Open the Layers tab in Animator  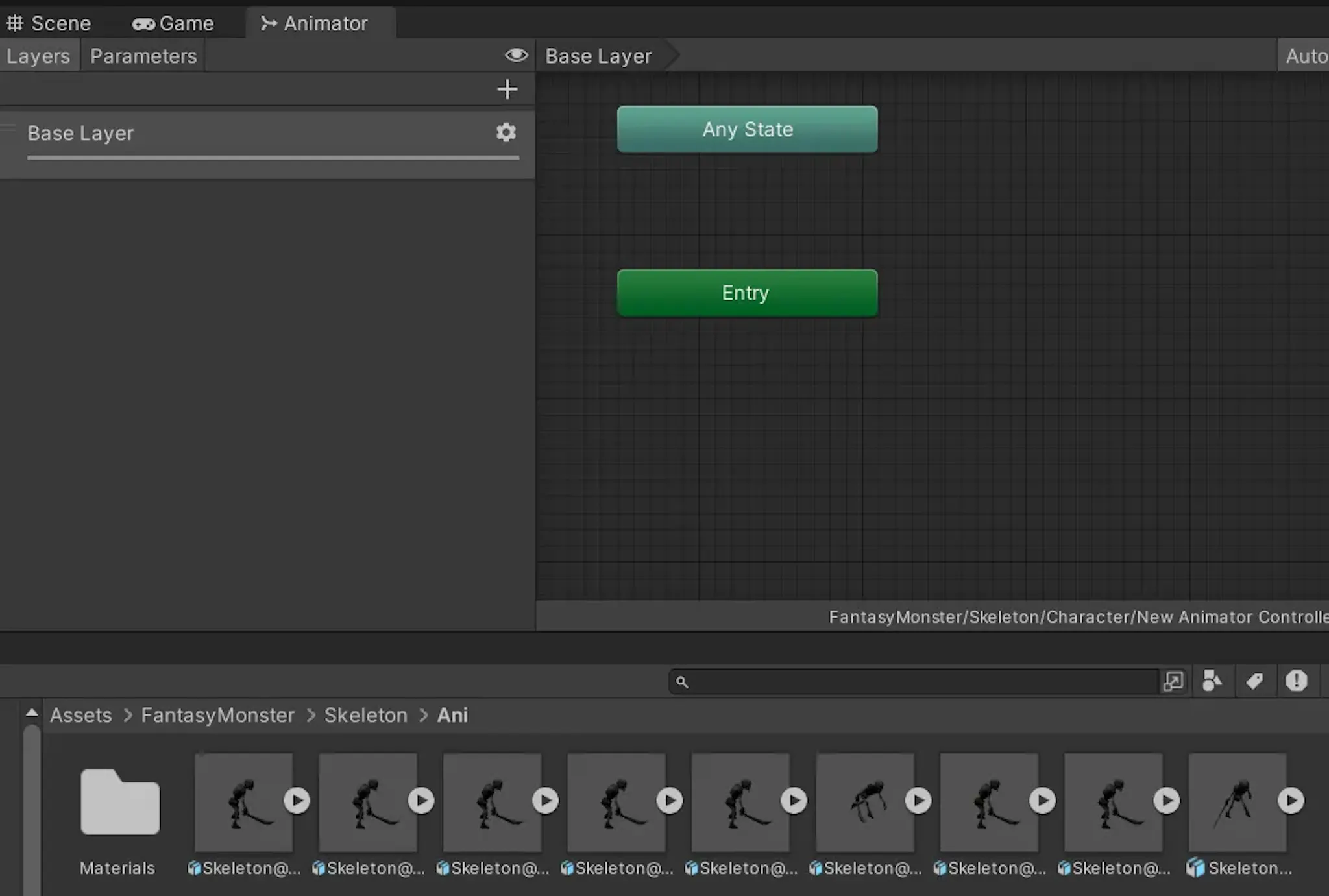click(x=38, y=56)
